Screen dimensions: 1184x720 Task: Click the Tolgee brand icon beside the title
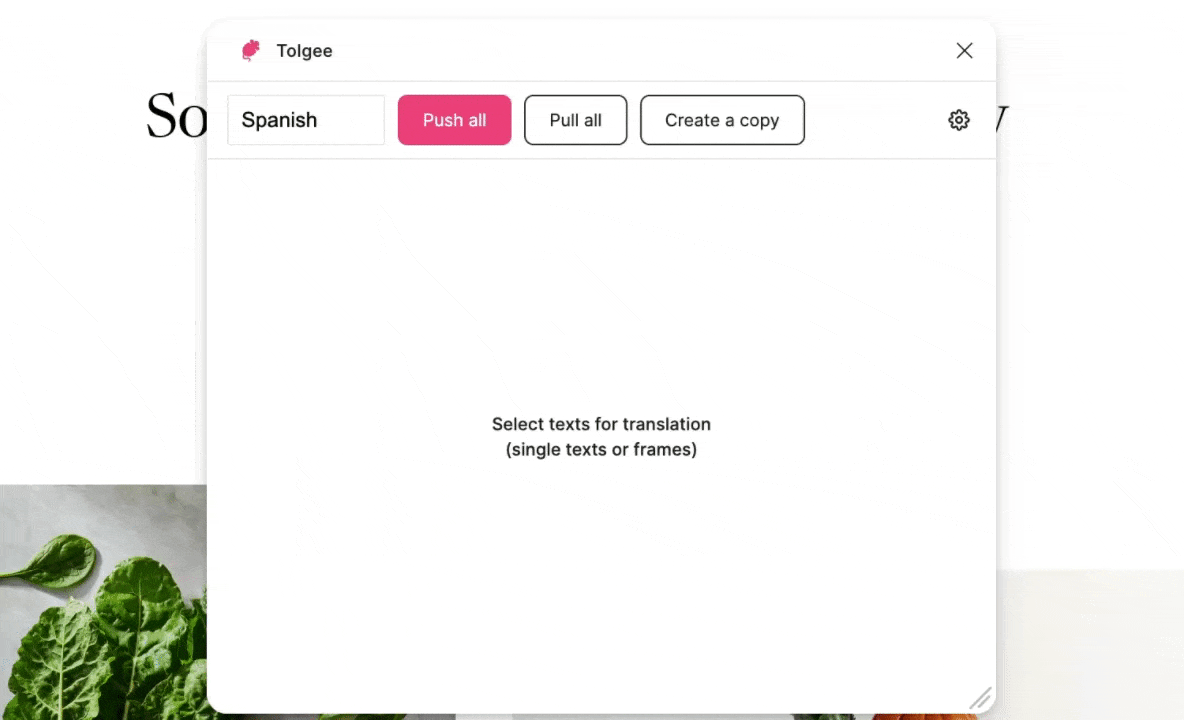251,50
